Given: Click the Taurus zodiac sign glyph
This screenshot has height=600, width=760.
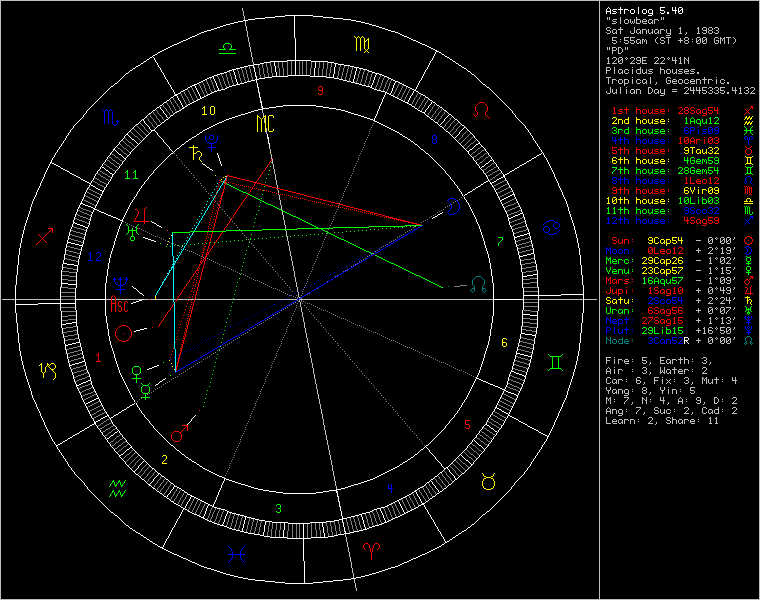Looking at the screenshot, I should pyautogui.click(x=489, y=481).
